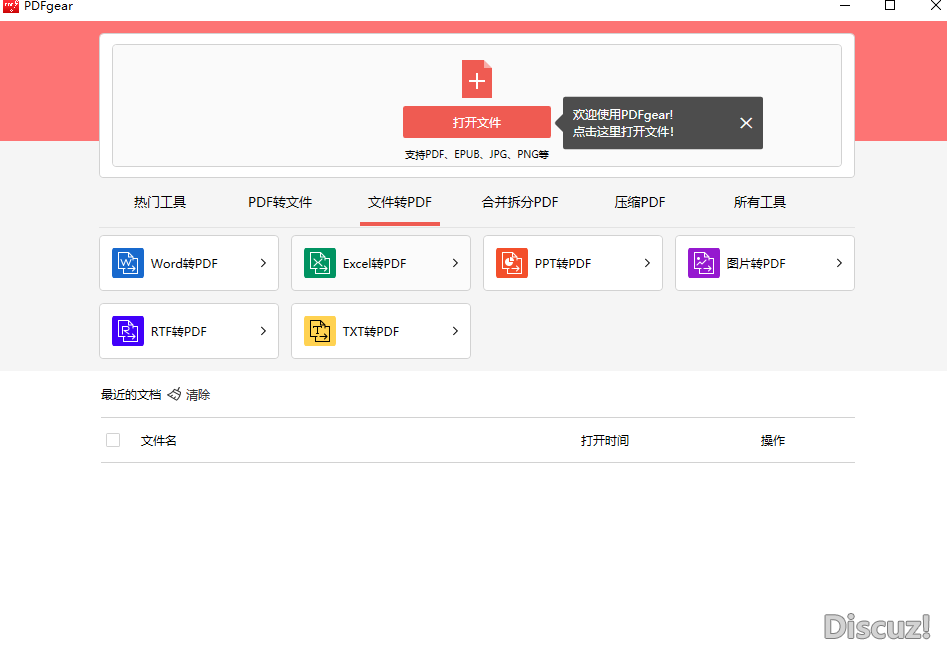Start the PPT转PDF converter

point(573,263)
